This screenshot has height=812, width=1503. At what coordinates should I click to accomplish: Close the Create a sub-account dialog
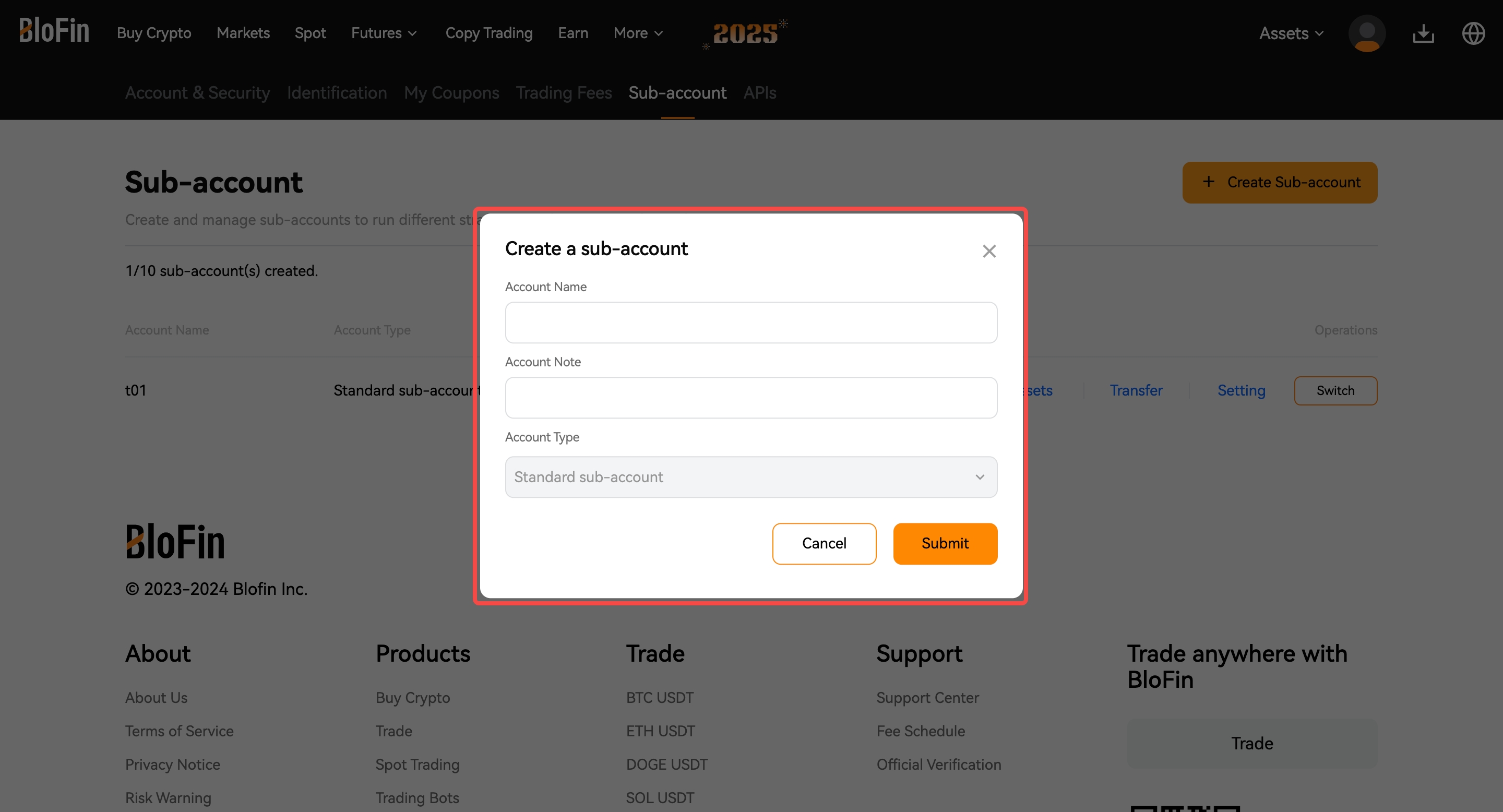click(989, 251)
